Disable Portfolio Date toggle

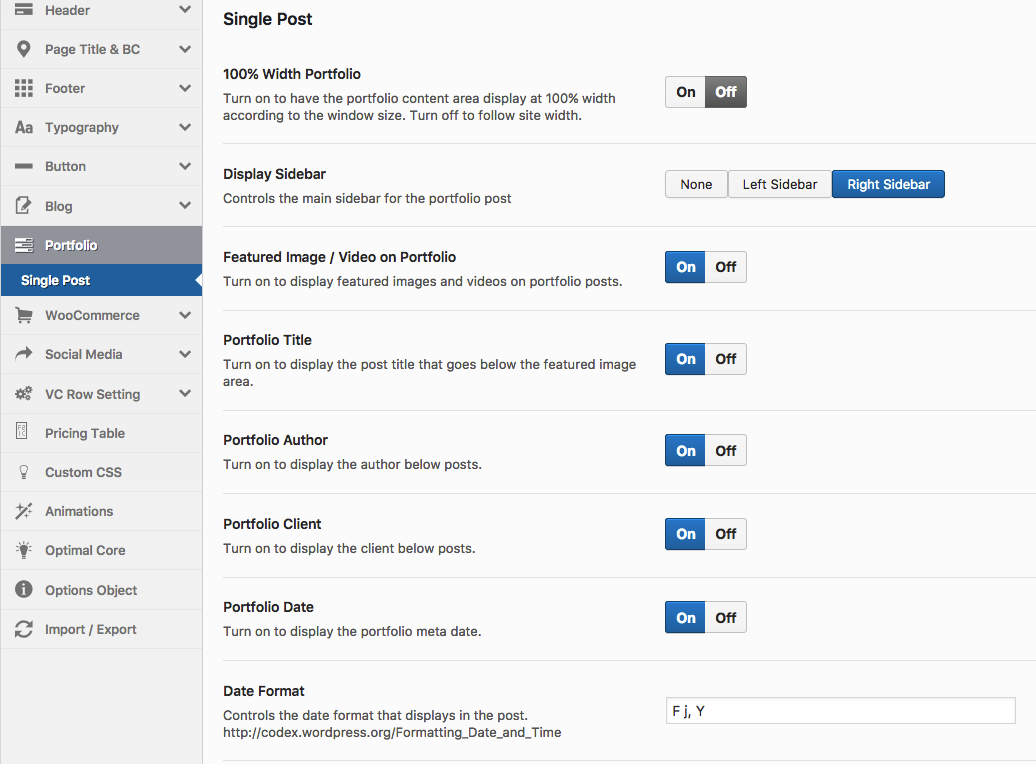726,618
